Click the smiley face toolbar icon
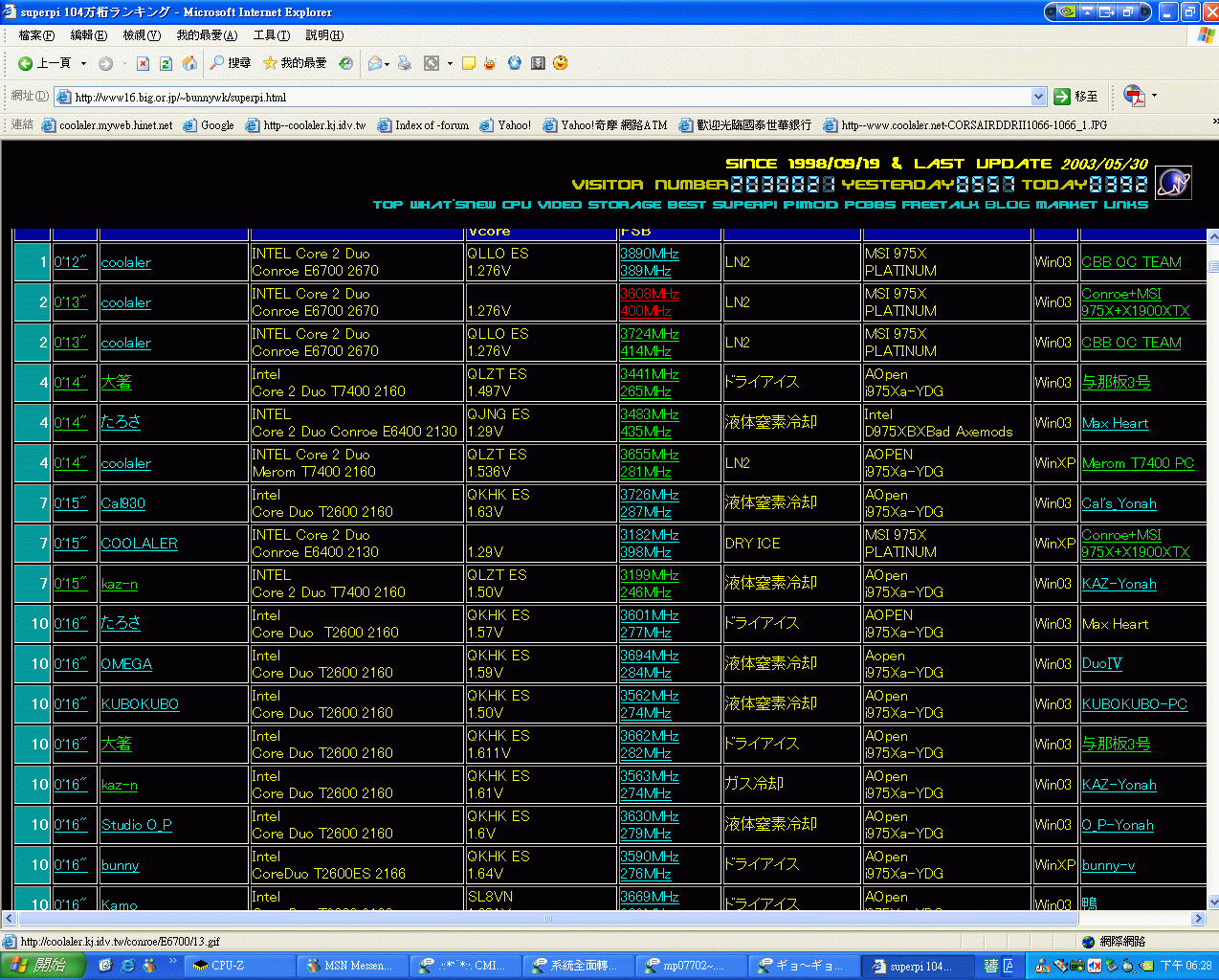 point(561,63)
